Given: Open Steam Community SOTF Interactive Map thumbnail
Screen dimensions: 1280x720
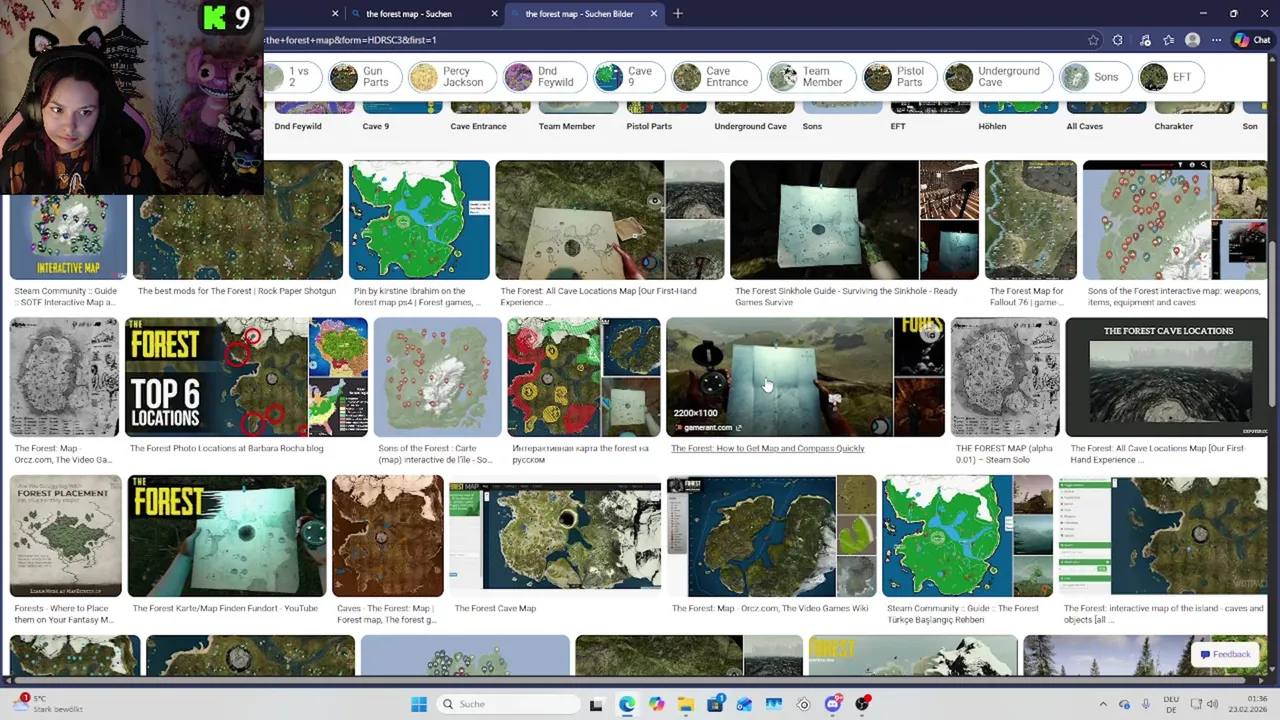Looking at the screenshot, I should pos(68,237).
